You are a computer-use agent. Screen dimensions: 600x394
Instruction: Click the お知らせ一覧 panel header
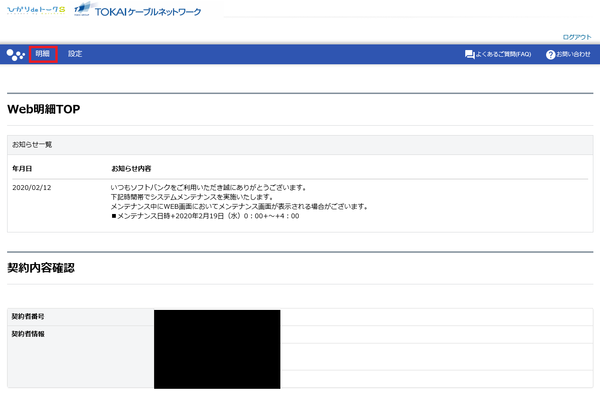tap(300, 145)
